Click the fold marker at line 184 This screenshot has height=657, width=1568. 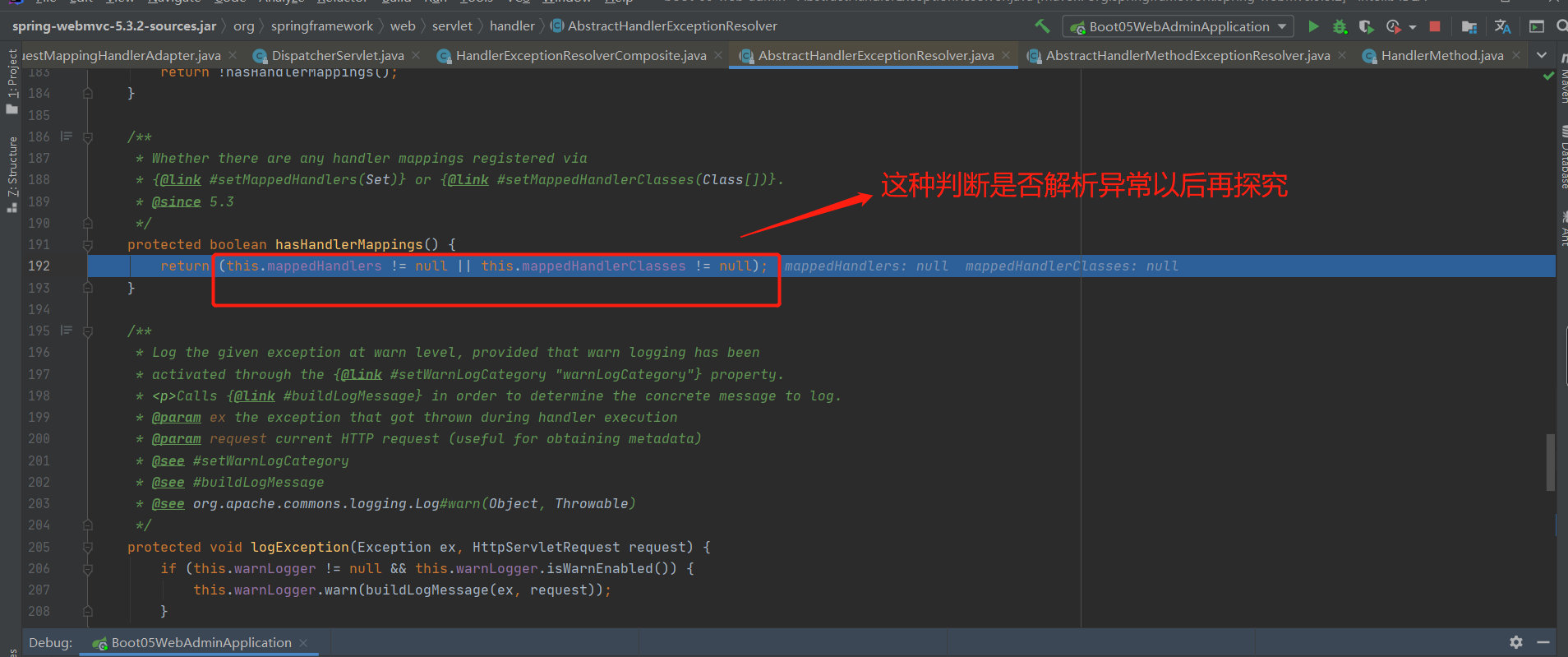click(x=88, y=94)
